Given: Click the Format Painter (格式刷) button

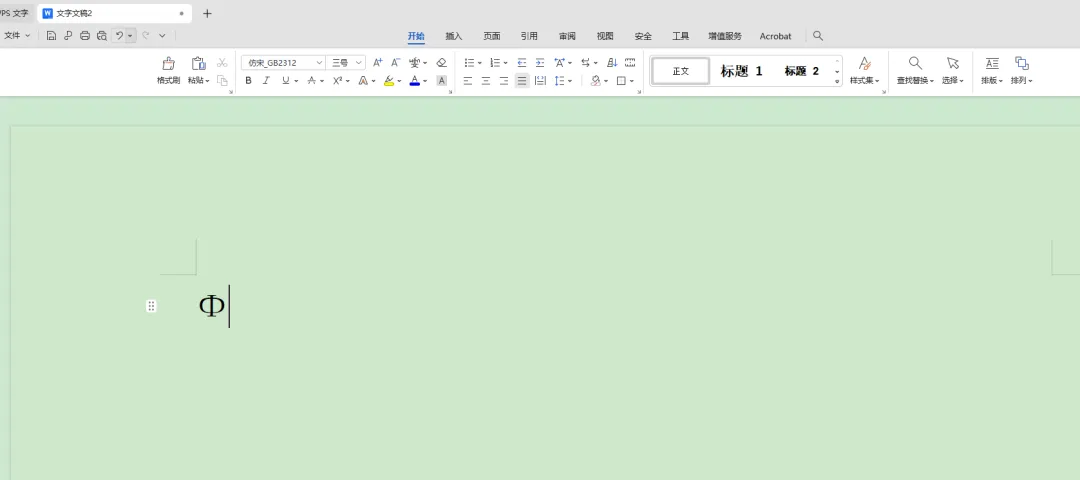Looking at the screenshot, I should point(168,71).
